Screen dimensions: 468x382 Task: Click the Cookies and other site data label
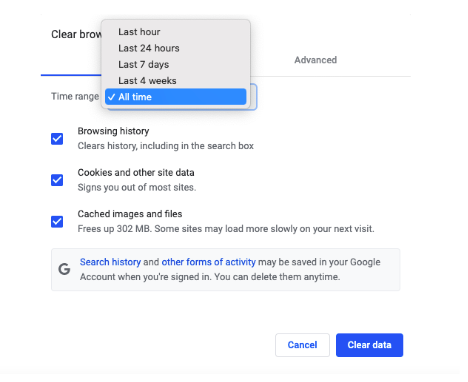[x=136, y=173]
